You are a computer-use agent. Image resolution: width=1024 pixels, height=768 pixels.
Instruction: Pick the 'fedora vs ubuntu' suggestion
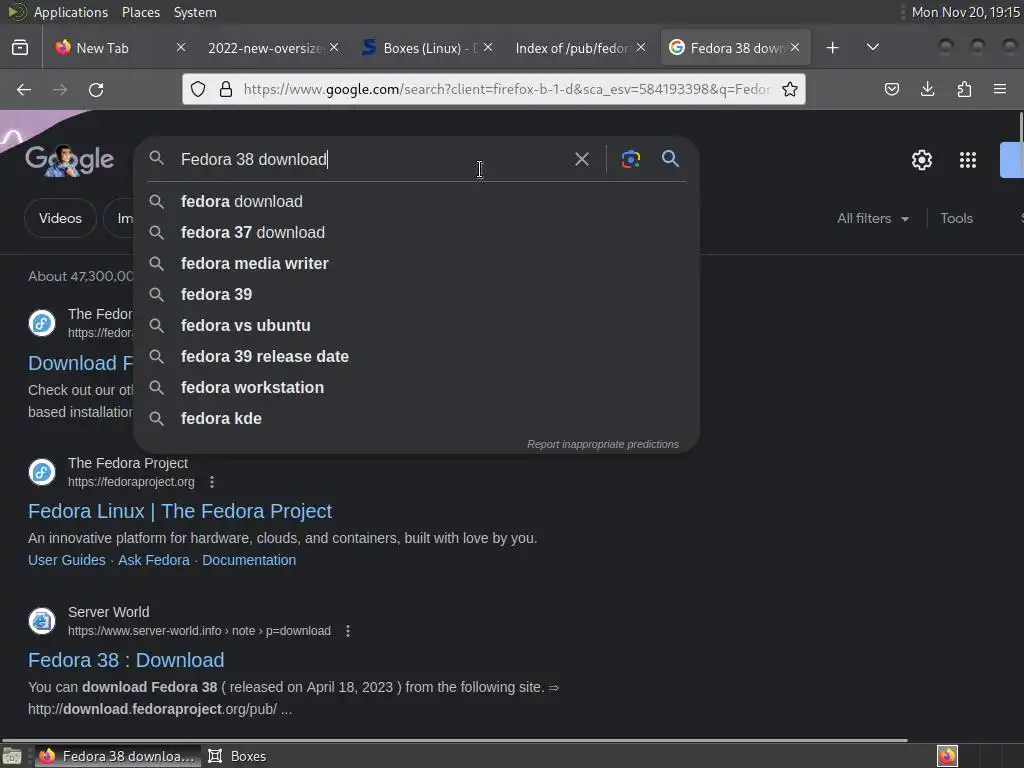point(417,325)
